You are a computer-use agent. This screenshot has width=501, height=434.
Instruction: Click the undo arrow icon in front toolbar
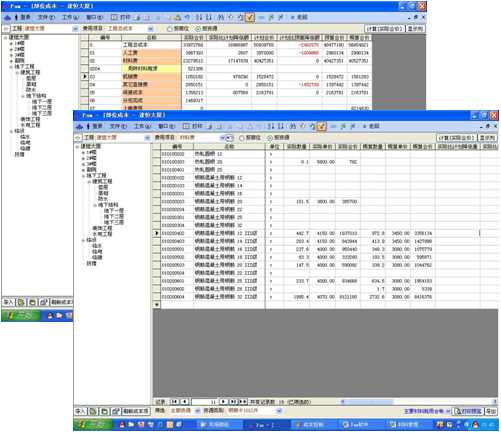click(x=312, y=127)
